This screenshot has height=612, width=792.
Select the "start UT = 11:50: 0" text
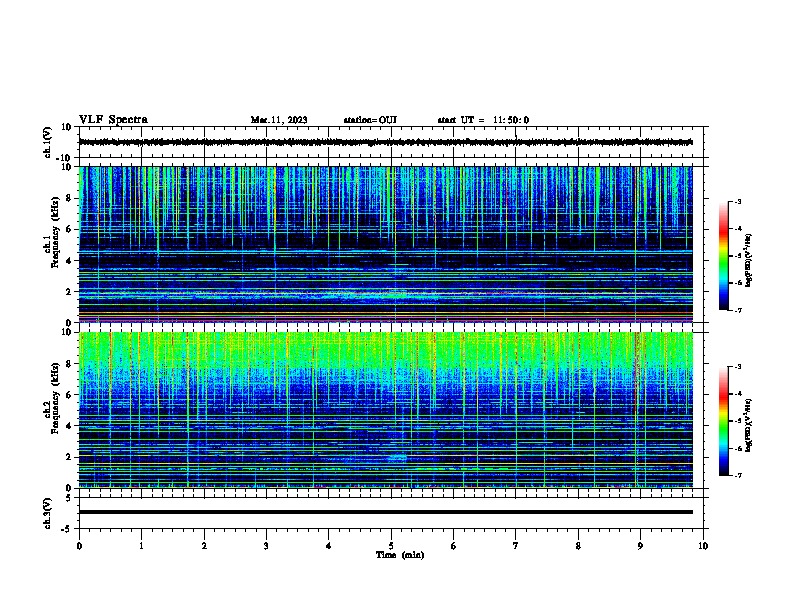[x=483, y=120]
